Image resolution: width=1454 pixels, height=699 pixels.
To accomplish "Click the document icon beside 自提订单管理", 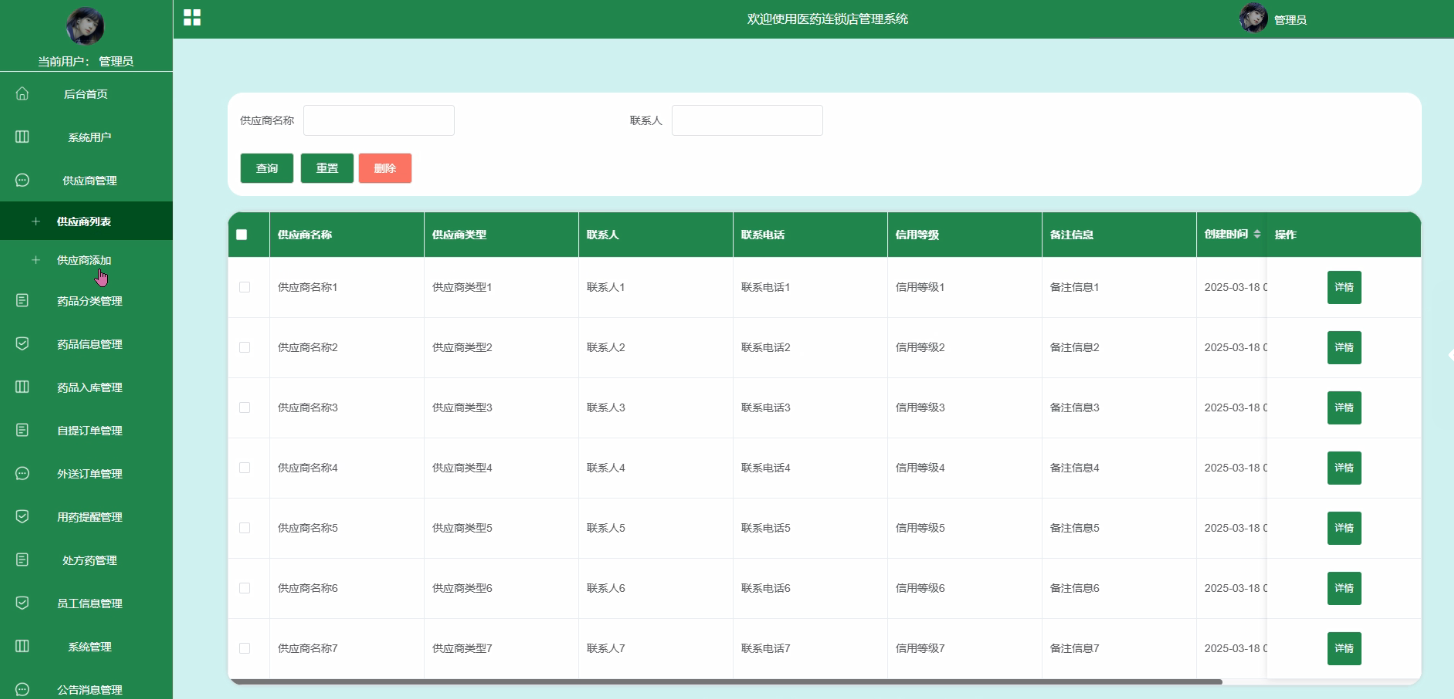I will pyautogui.click(x=22, y=430).
